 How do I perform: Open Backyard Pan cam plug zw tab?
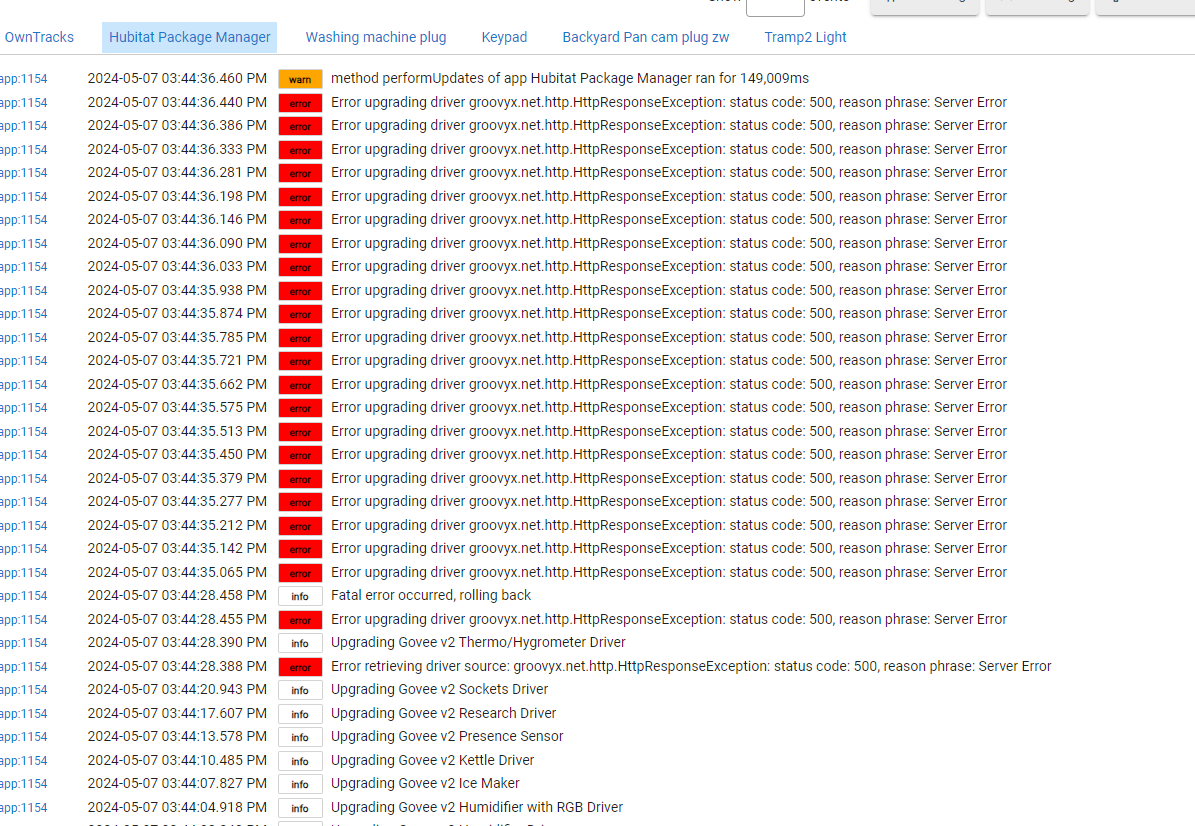pos(646,37)
